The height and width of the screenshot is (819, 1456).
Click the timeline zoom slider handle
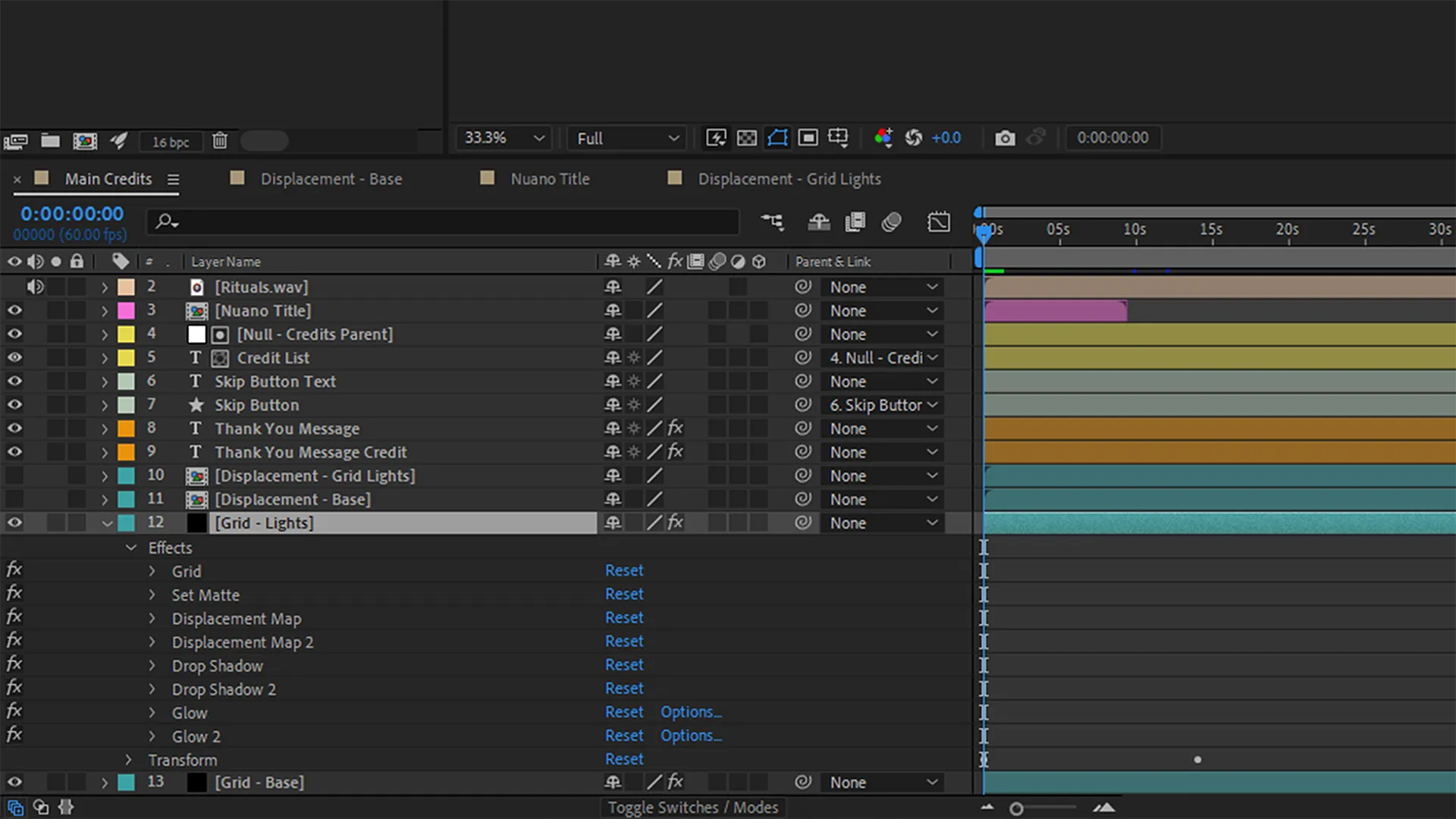1016,809
